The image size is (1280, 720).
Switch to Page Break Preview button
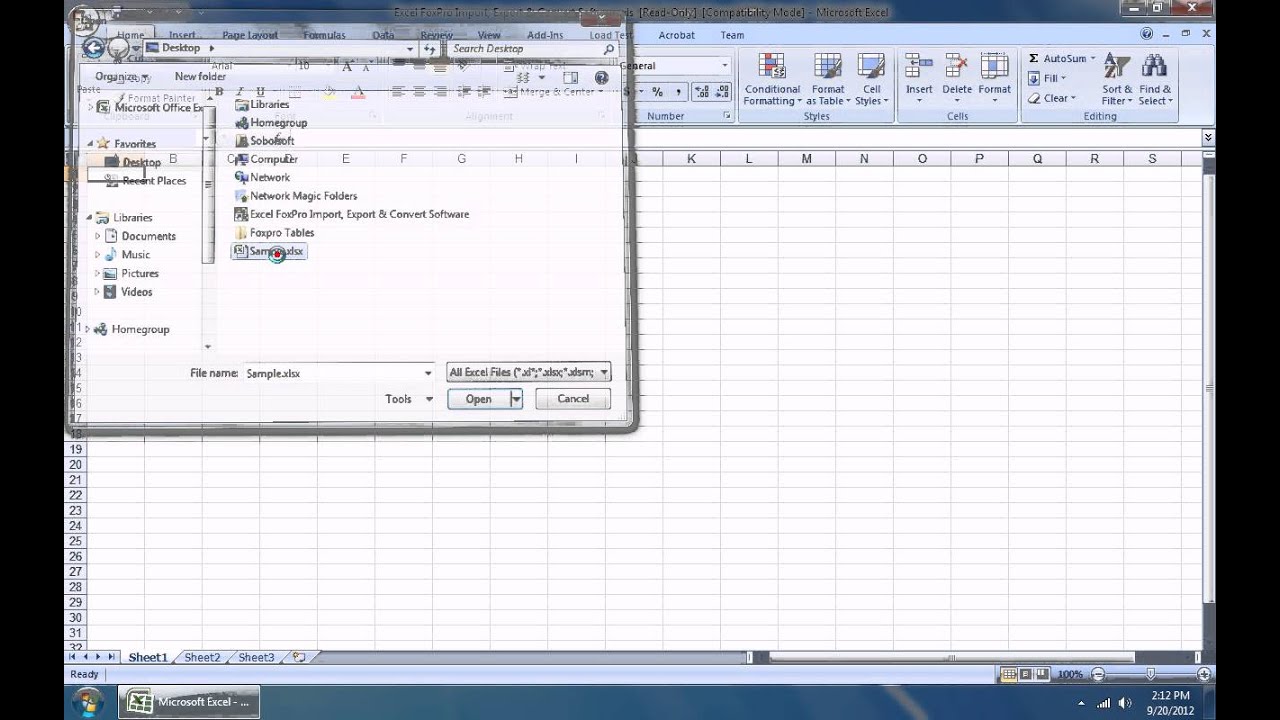(1042, 675)
